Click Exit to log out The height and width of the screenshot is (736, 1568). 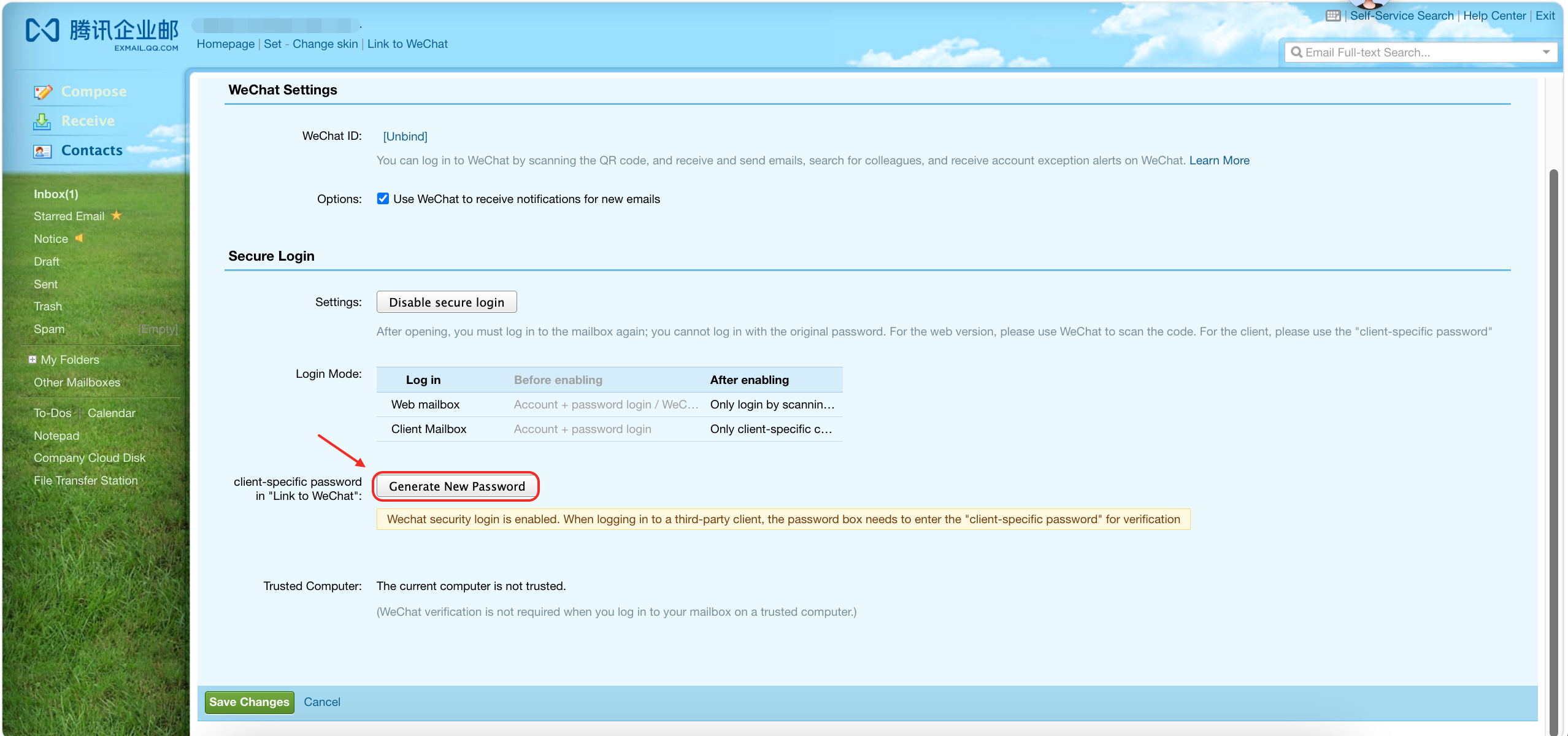click(x=1545, y=15)
